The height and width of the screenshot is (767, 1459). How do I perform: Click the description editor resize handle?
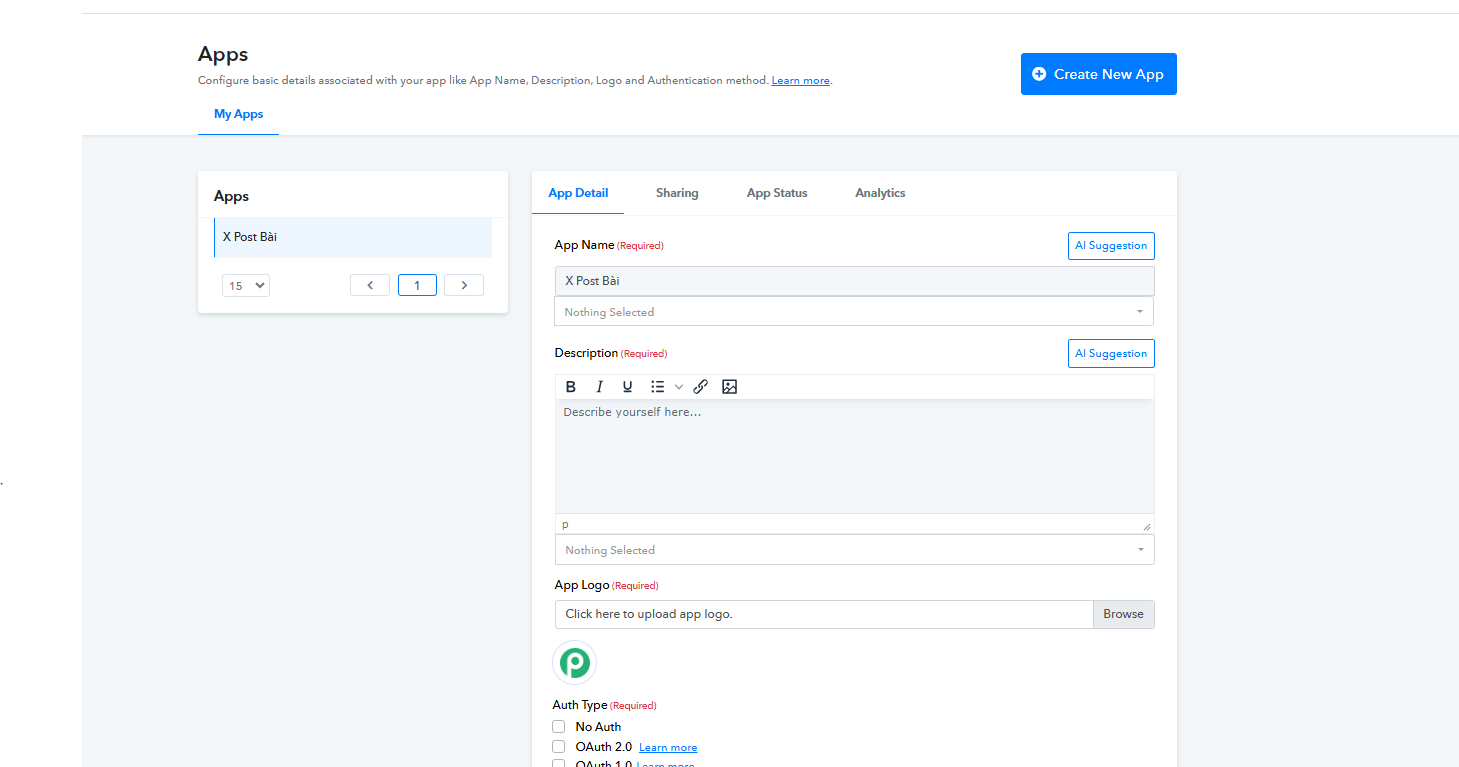[x=1147, y=526]
